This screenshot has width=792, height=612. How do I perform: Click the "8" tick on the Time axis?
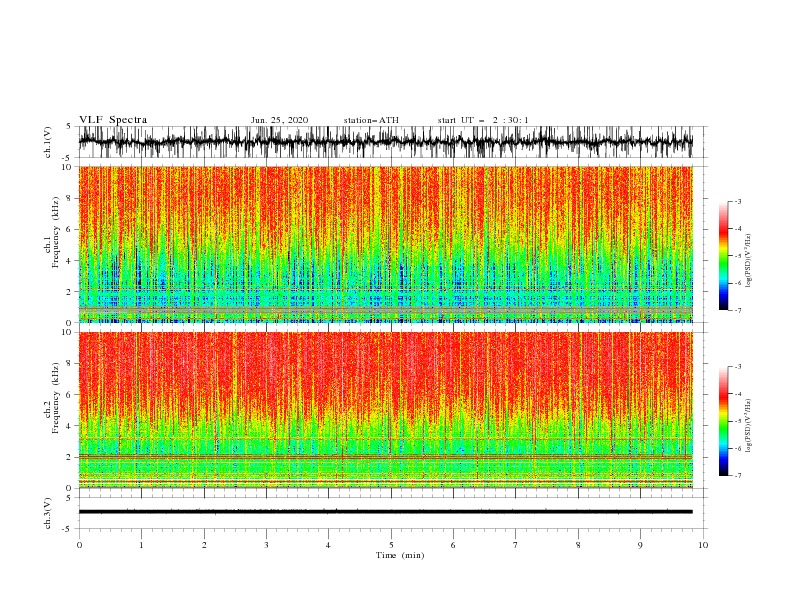[578, 545]
